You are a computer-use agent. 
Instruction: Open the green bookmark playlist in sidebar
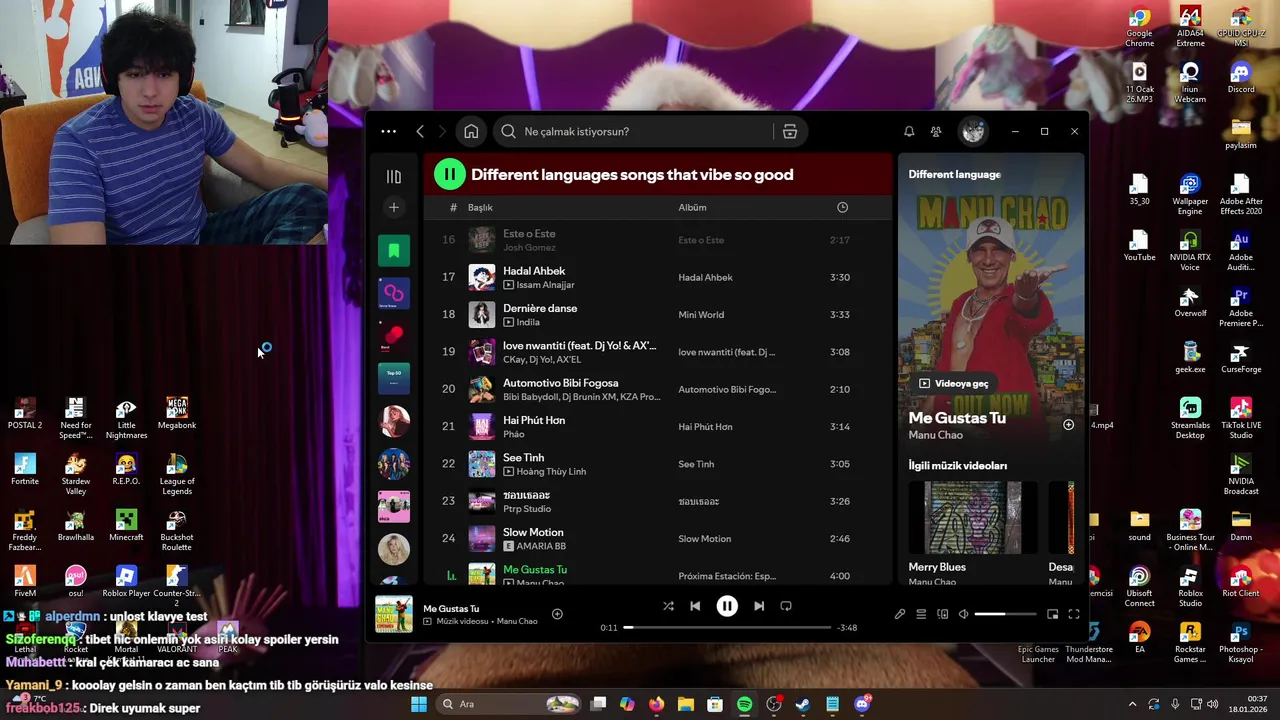tap(394, 250)
